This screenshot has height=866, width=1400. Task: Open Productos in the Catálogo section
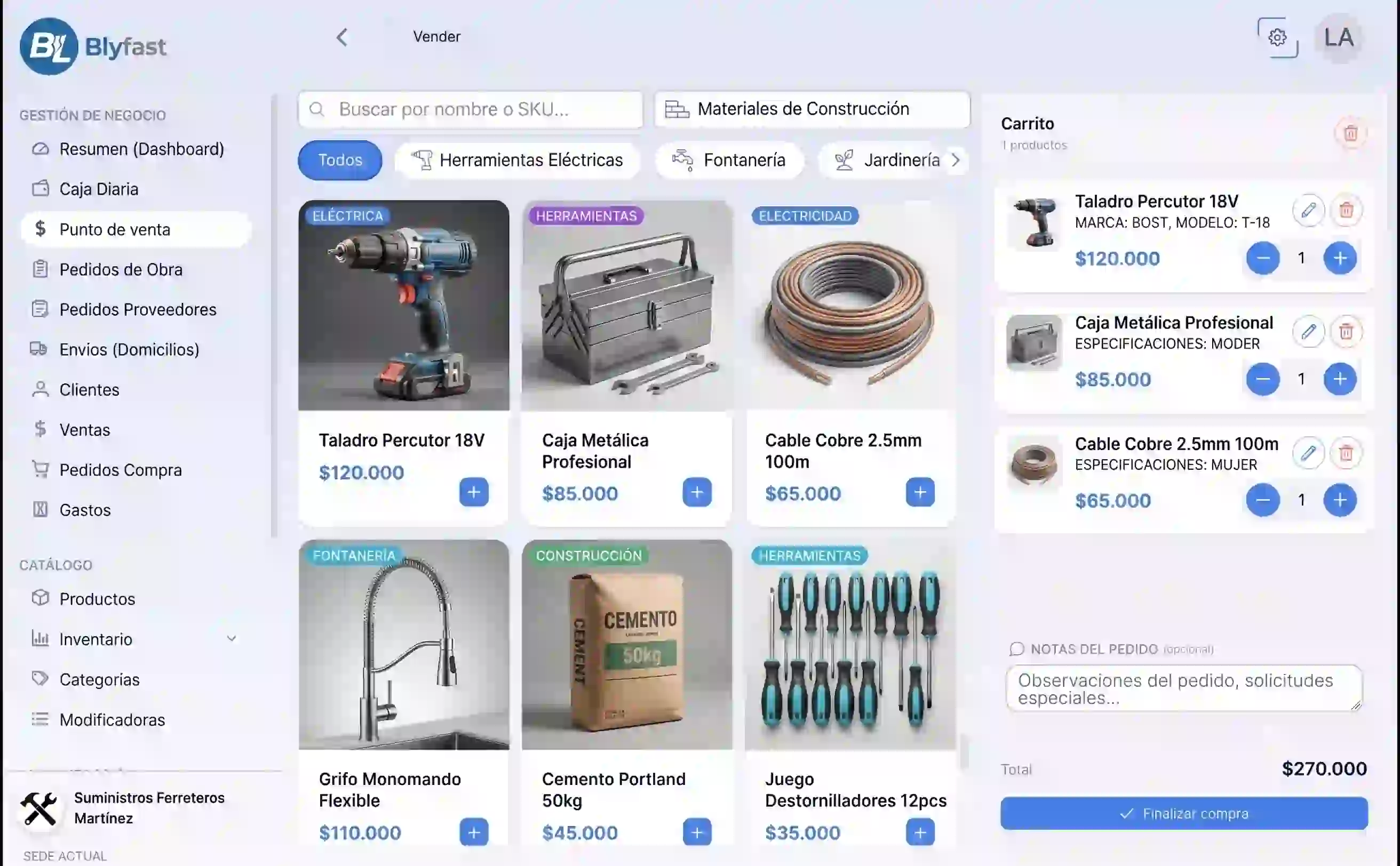coord(137,598)
